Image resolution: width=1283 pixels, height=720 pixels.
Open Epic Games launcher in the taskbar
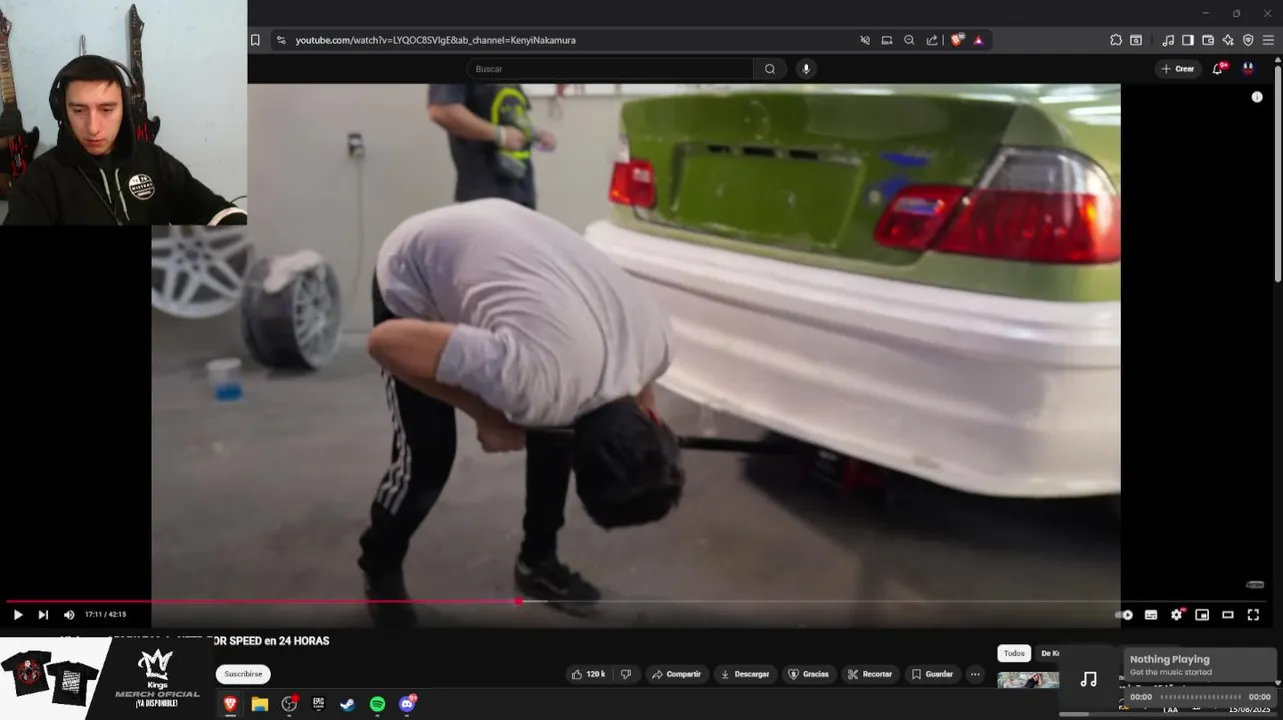[x=318, y=704]
